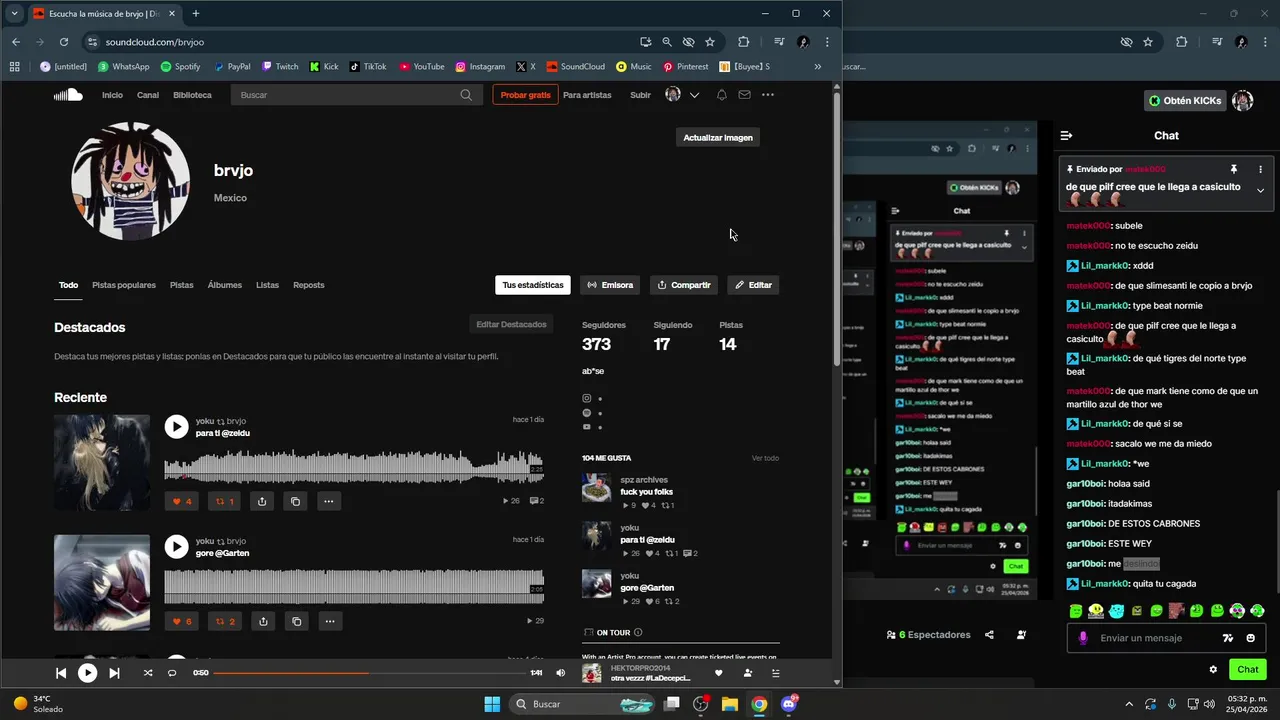
Task: Click the 'Tus estadísticas' button
Action: [x=533, y=285]
